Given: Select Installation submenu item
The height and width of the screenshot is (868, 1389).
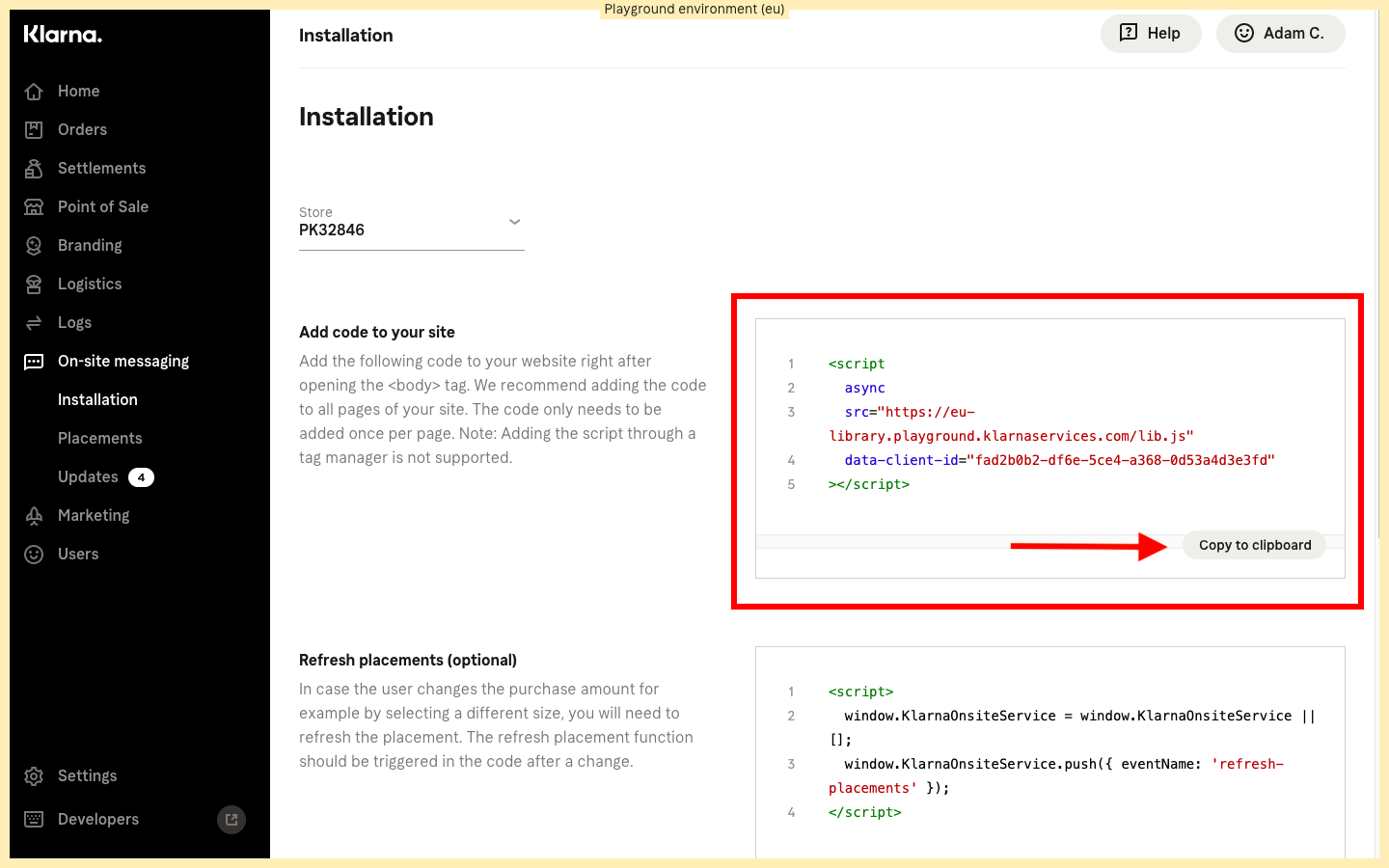Looking at the screenshot, I should [97, 399].
